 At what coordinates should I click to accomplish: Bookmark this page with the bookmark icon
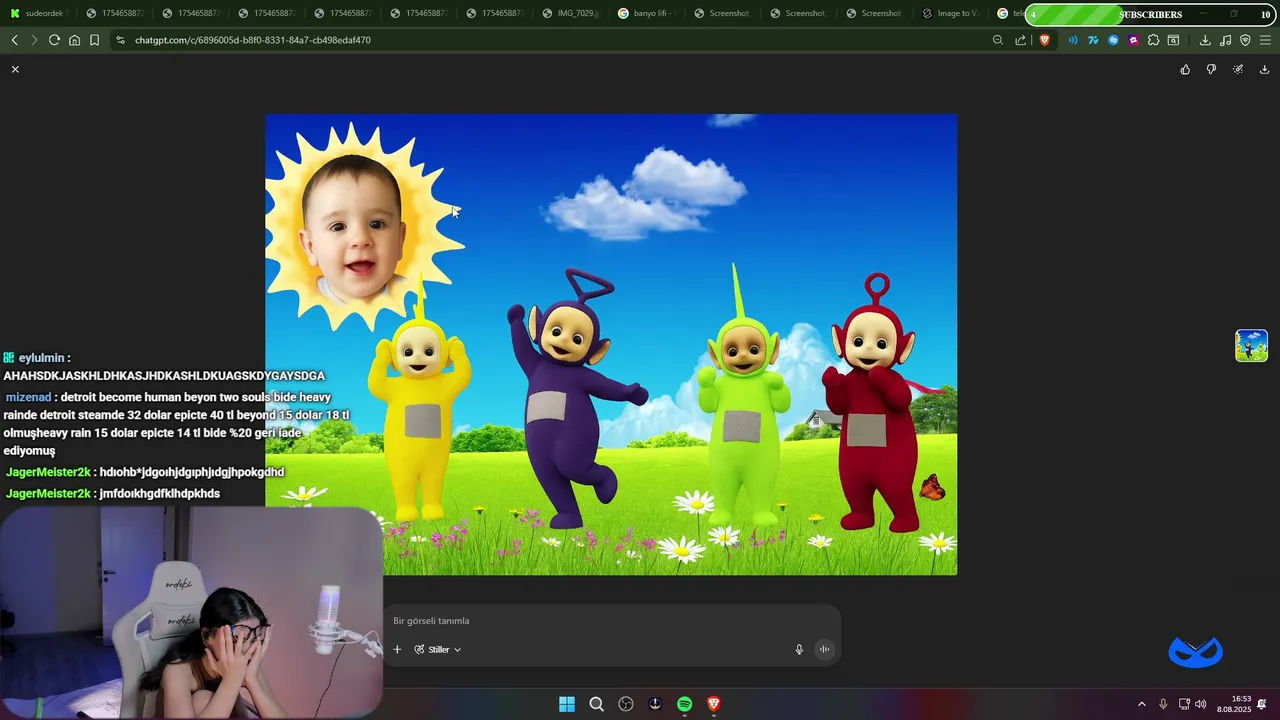(x=94, y=40)
